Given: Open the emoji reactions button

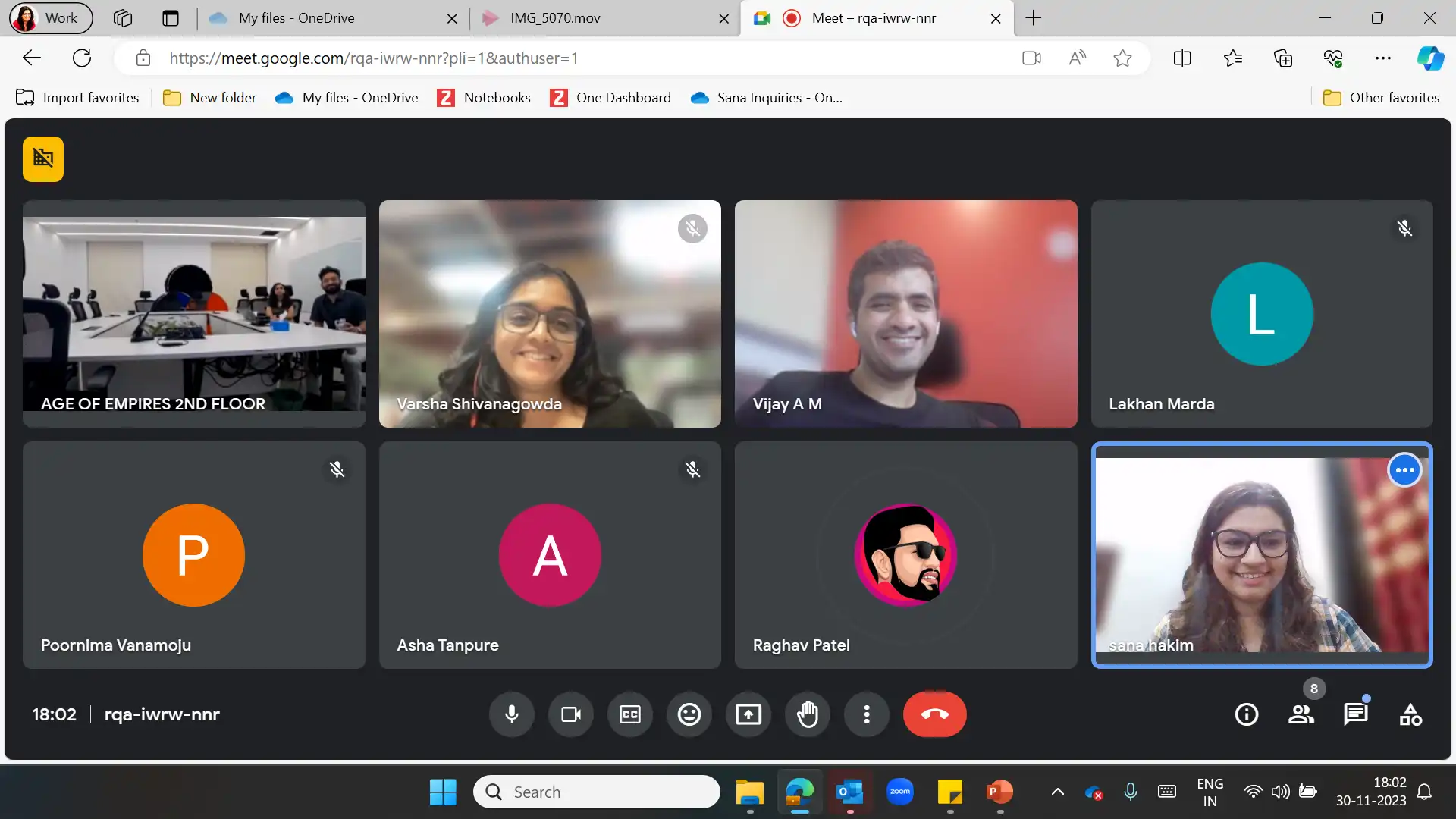Looking at the screenshot, I should tap(689, 714).
